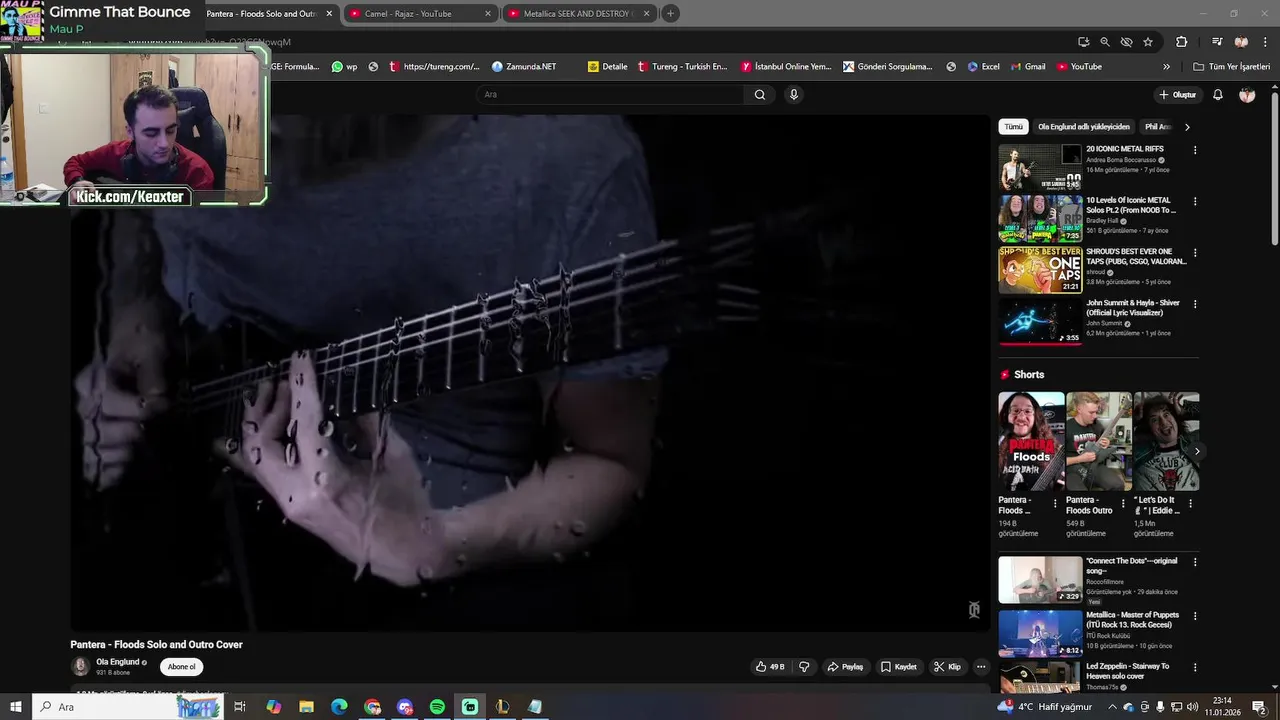Click Ola Englund channel avatar
The width and height of the screenshot is (1280, 720).
(x=80, y=667)
